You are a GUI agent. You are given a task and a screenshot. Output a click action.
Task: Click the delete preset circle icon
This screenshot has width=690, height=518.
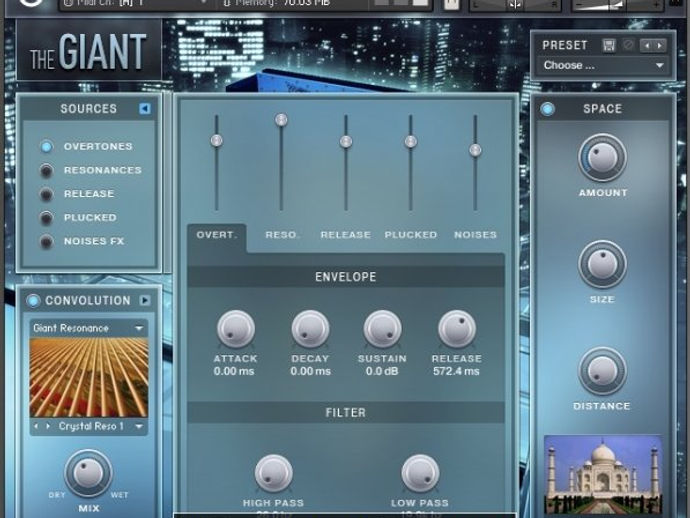tap(628, 45)
